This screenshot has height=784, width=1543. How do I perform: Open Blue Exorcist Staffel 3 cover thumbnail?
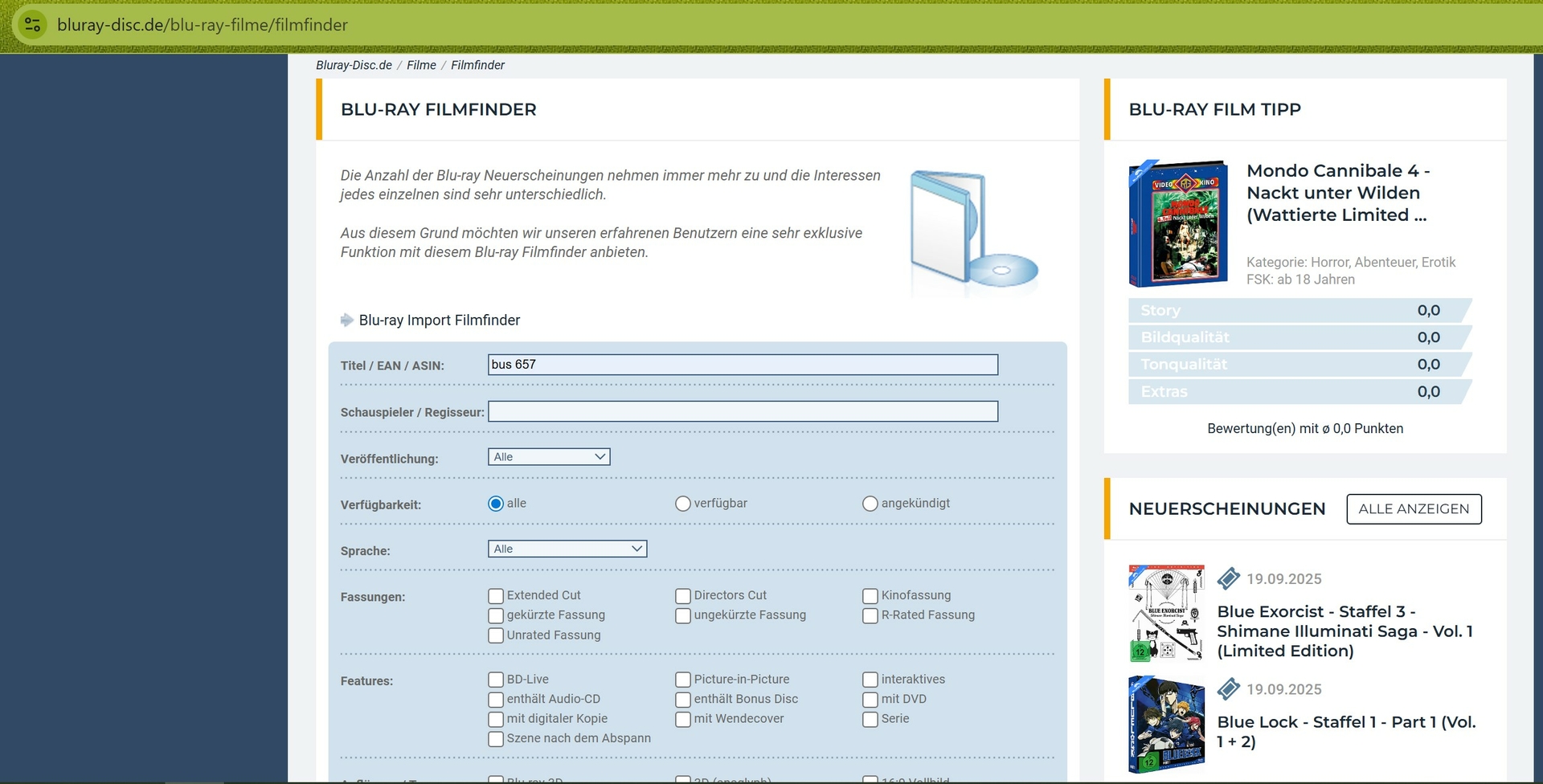pos(1166,613)
